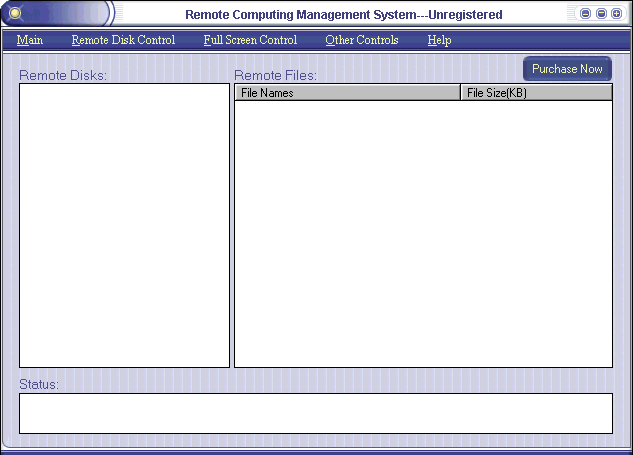
Task: Click into the Status text box
Action: click(x=315, y=413)
